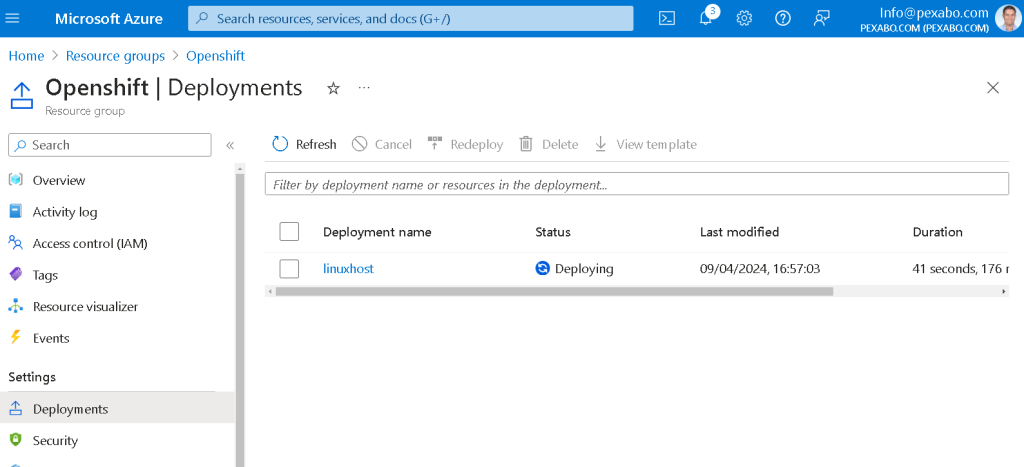
Task: Sort by Status column header
Action: click(552, 232)
